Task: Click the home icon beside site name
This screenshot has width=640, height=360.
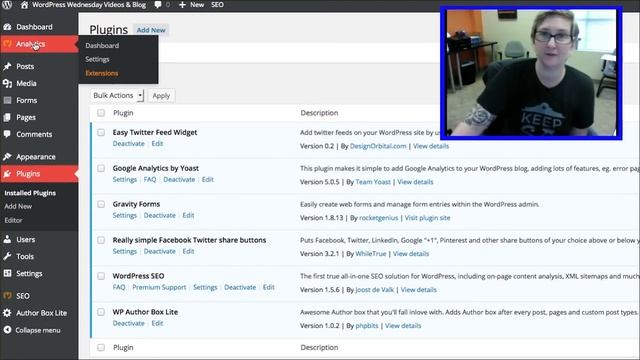Action: (x=24, y=5)
